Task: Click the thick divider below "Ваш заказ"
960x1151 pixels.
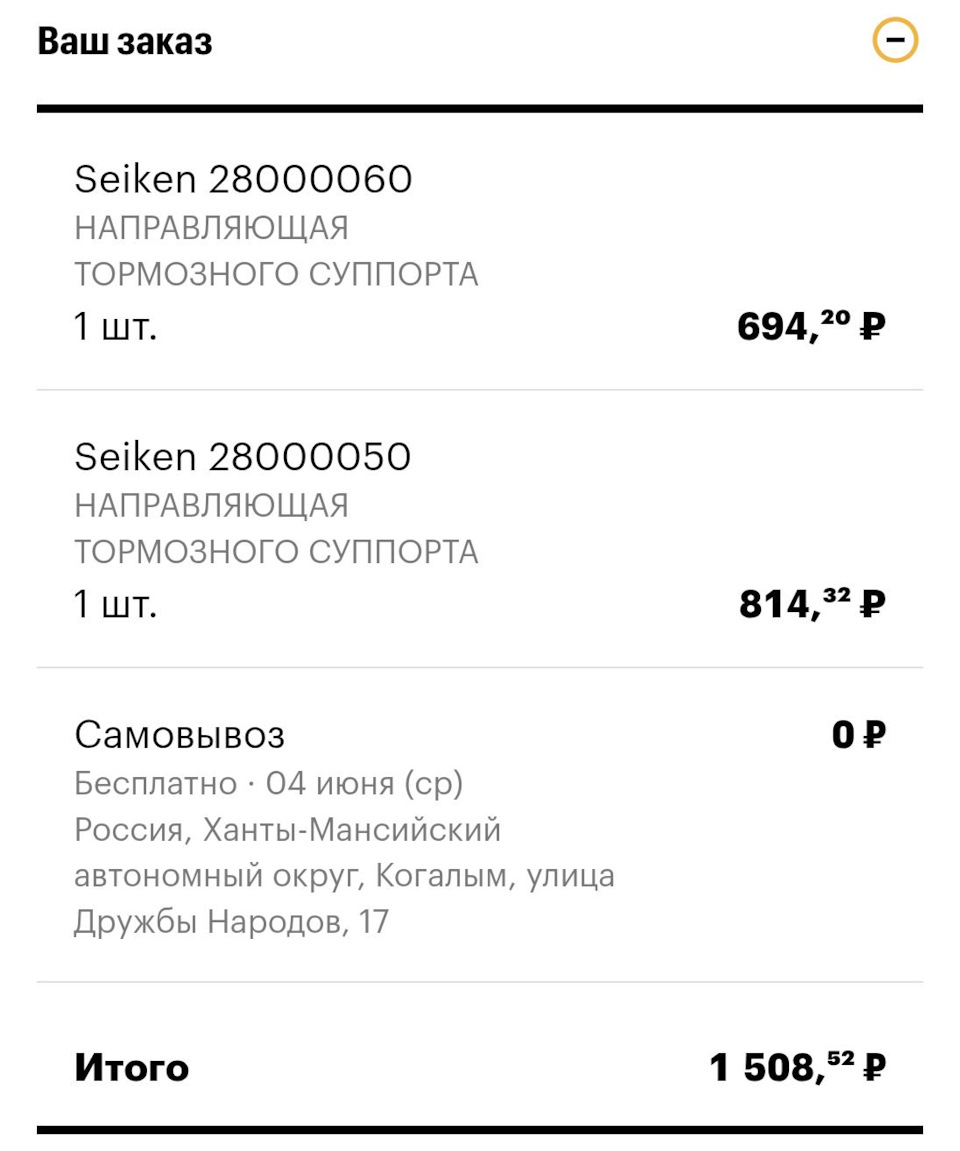Action: [x=480, y=108]
